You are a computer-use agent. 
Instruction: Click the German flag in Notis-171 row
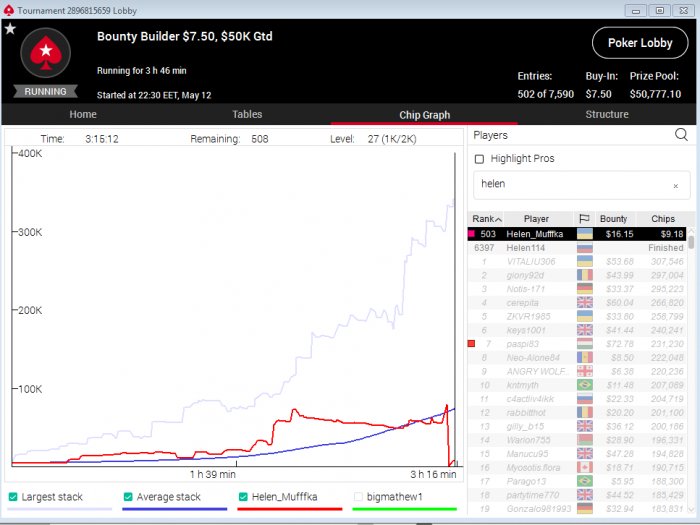click(585, 289)
